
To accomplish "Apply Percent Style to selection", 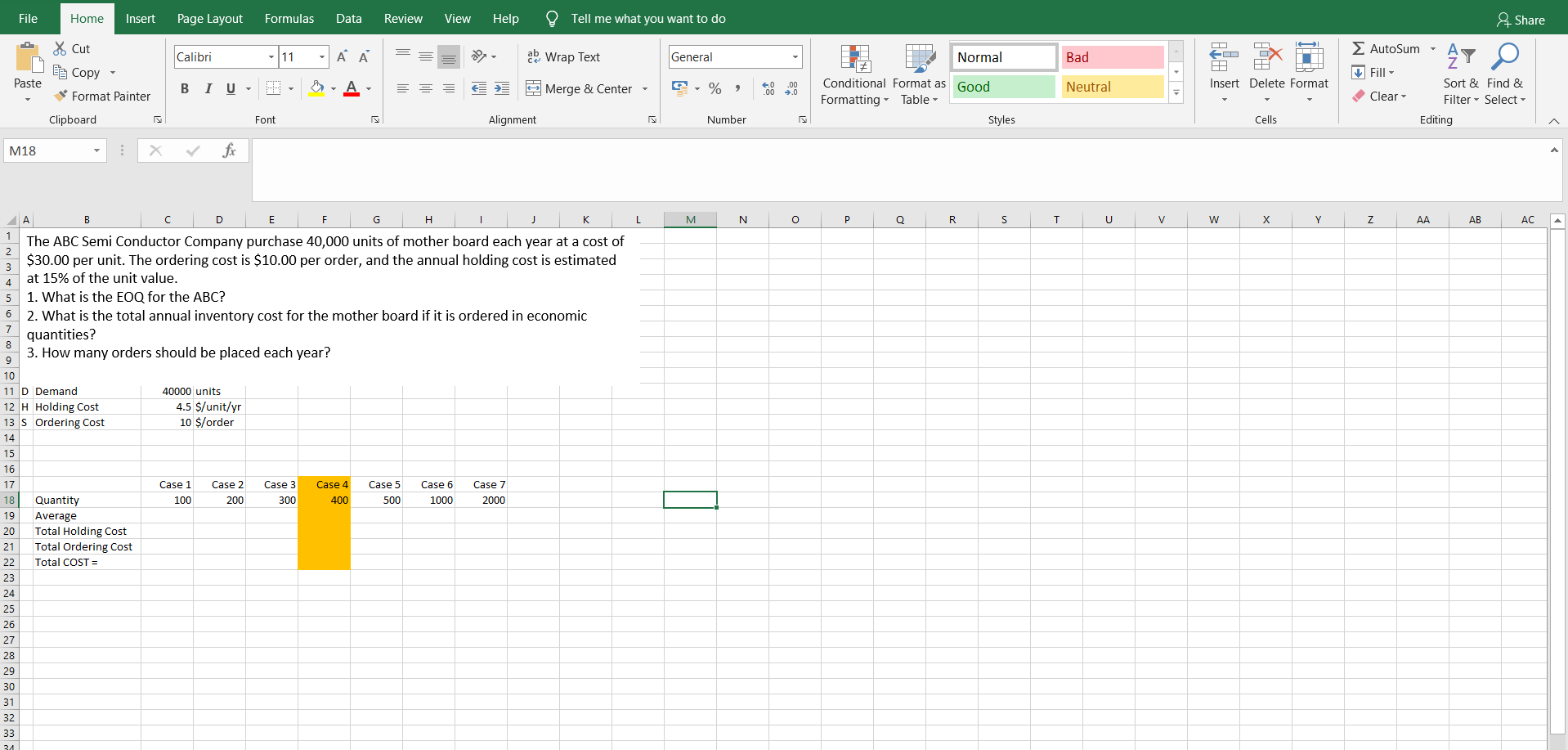I will 715,88.
